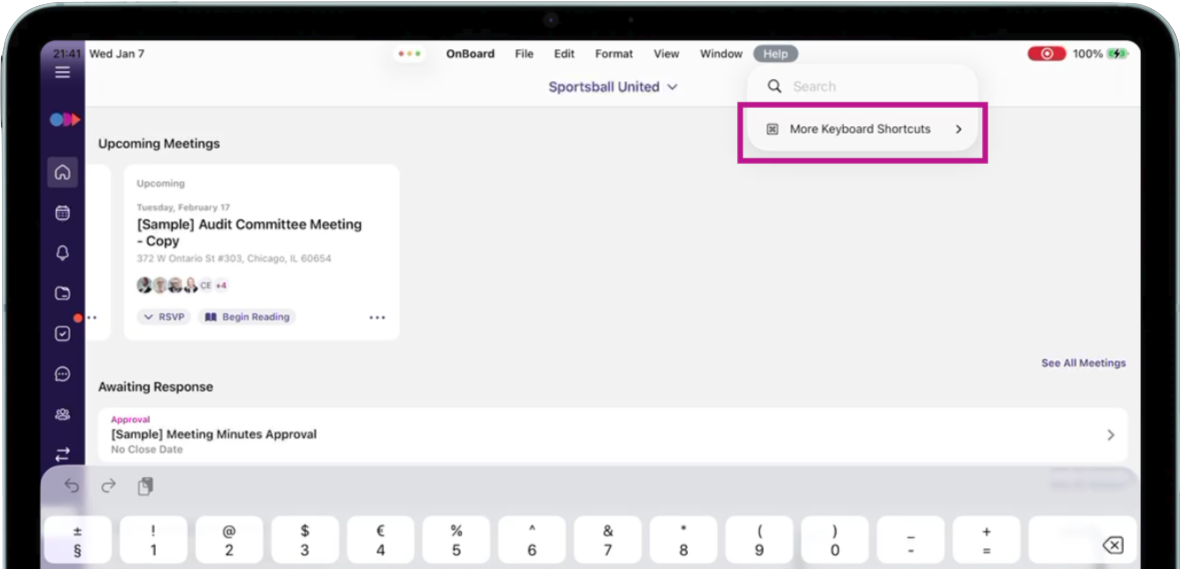This screenshot has height=569, width=1180.
Task: Open the notifications bell in the sidebar
Action: [62, 253]
